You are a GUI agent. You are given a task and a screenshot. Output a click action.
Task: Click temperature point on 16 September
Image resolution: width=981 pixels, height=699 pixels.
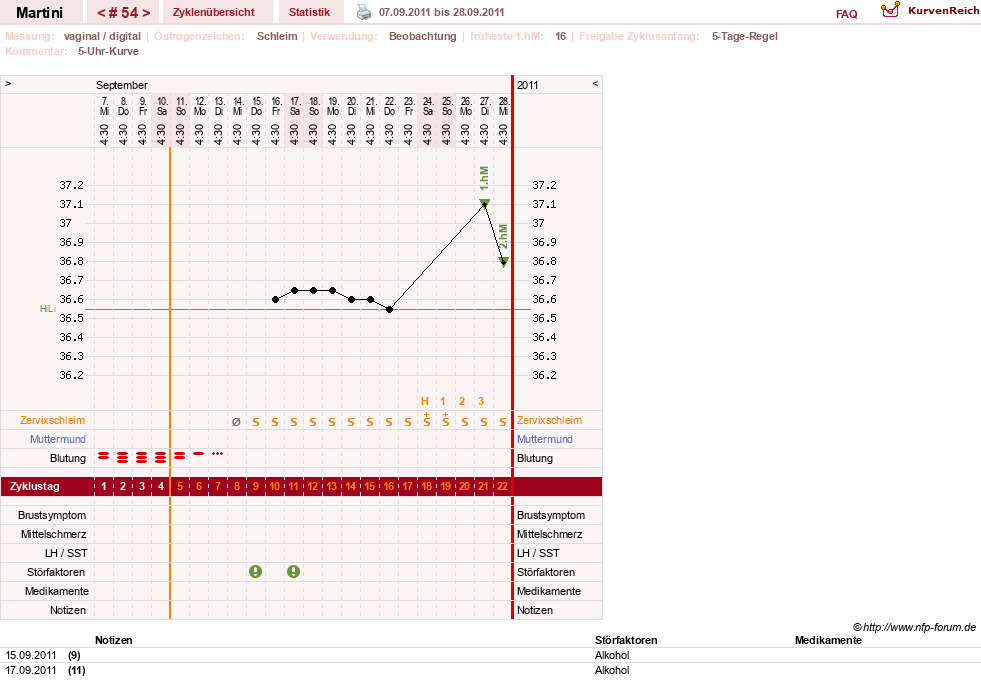pos(275,300)
